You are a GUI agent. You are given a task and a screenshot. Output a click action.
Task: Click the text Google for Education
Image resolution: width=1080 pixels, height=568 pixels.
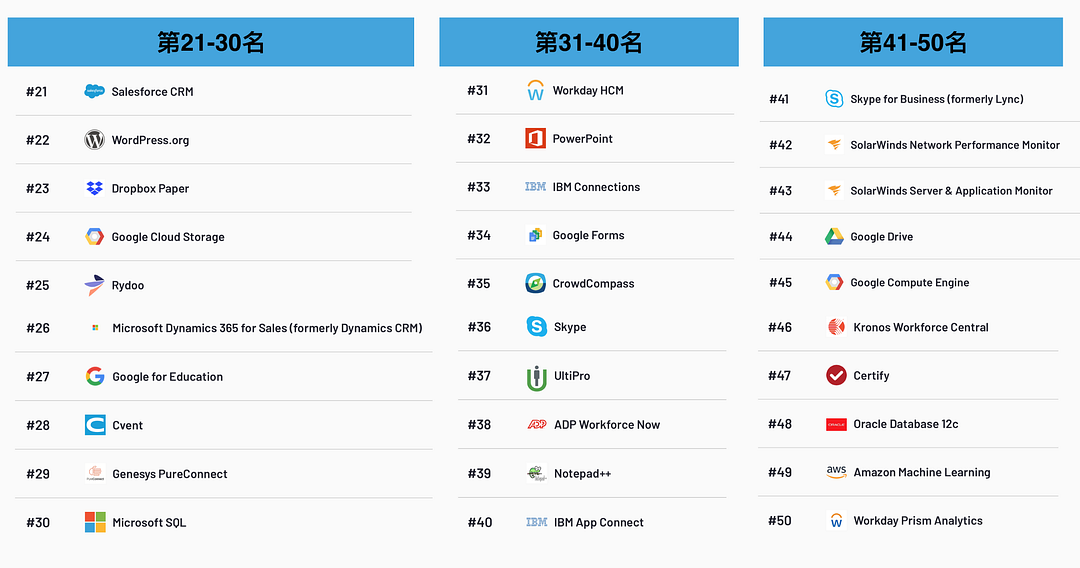tap(167, 377)
